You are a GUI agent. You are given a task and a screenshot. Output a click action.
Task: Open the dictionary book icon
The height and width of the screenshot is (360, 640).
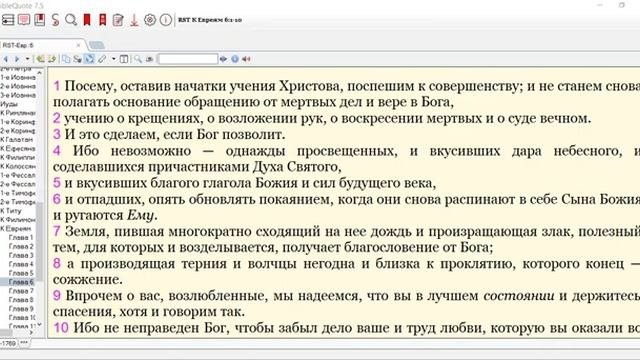(x=40, y=19)
